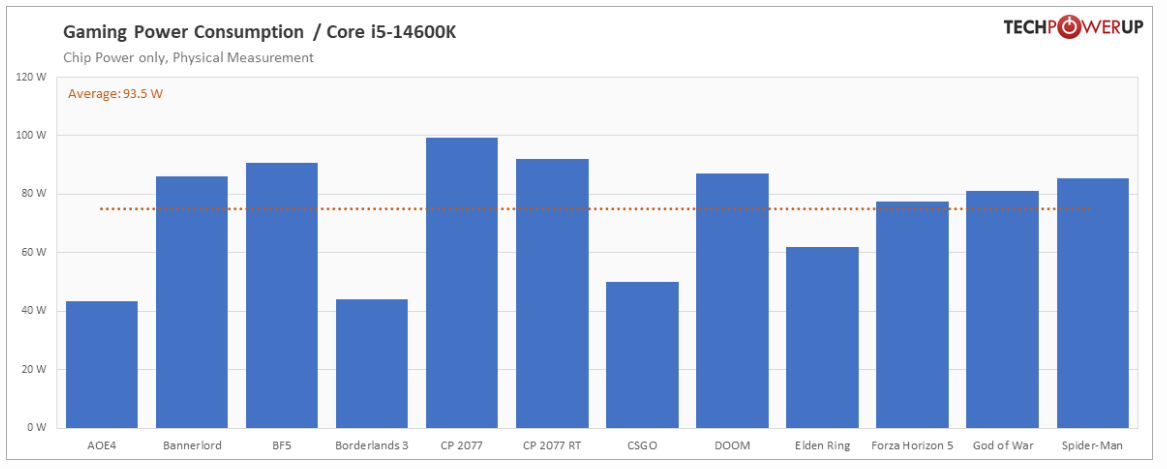Select the Bannerlord power bar
Viewport: 1167px width, 469px height.
coord(192,302)
